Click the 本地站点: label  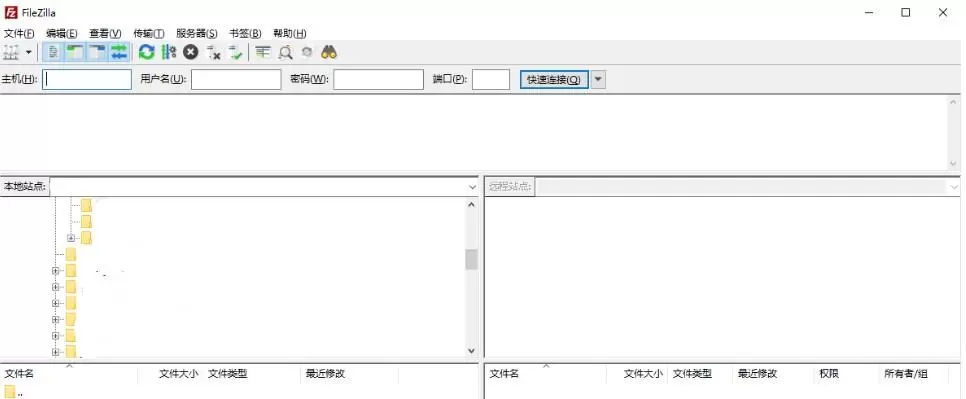point(25,187)
